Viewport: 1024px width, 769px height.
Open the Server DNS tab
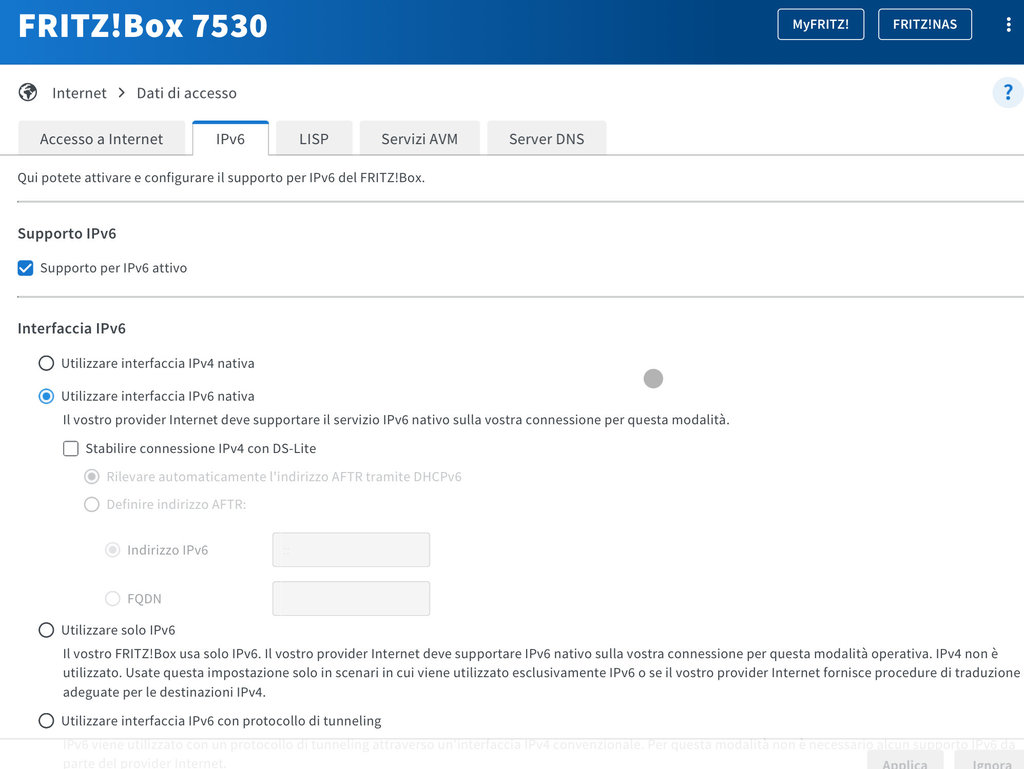547,138
